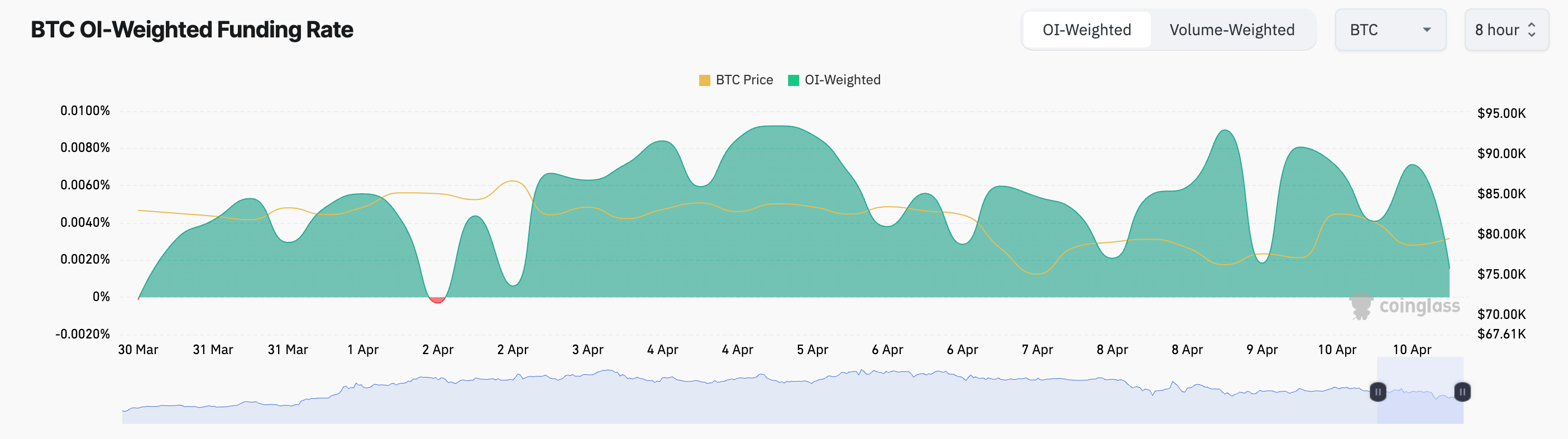Open the BTC coin dropdown

coord(1390,30)
